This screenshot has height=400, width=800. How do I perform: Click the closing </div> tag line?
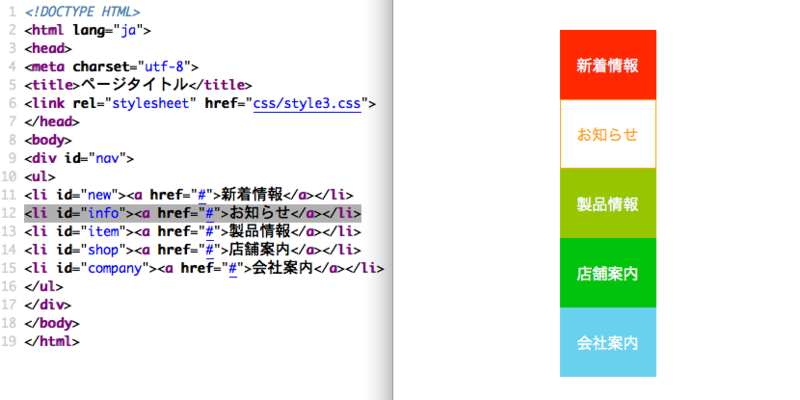point(47,305)
